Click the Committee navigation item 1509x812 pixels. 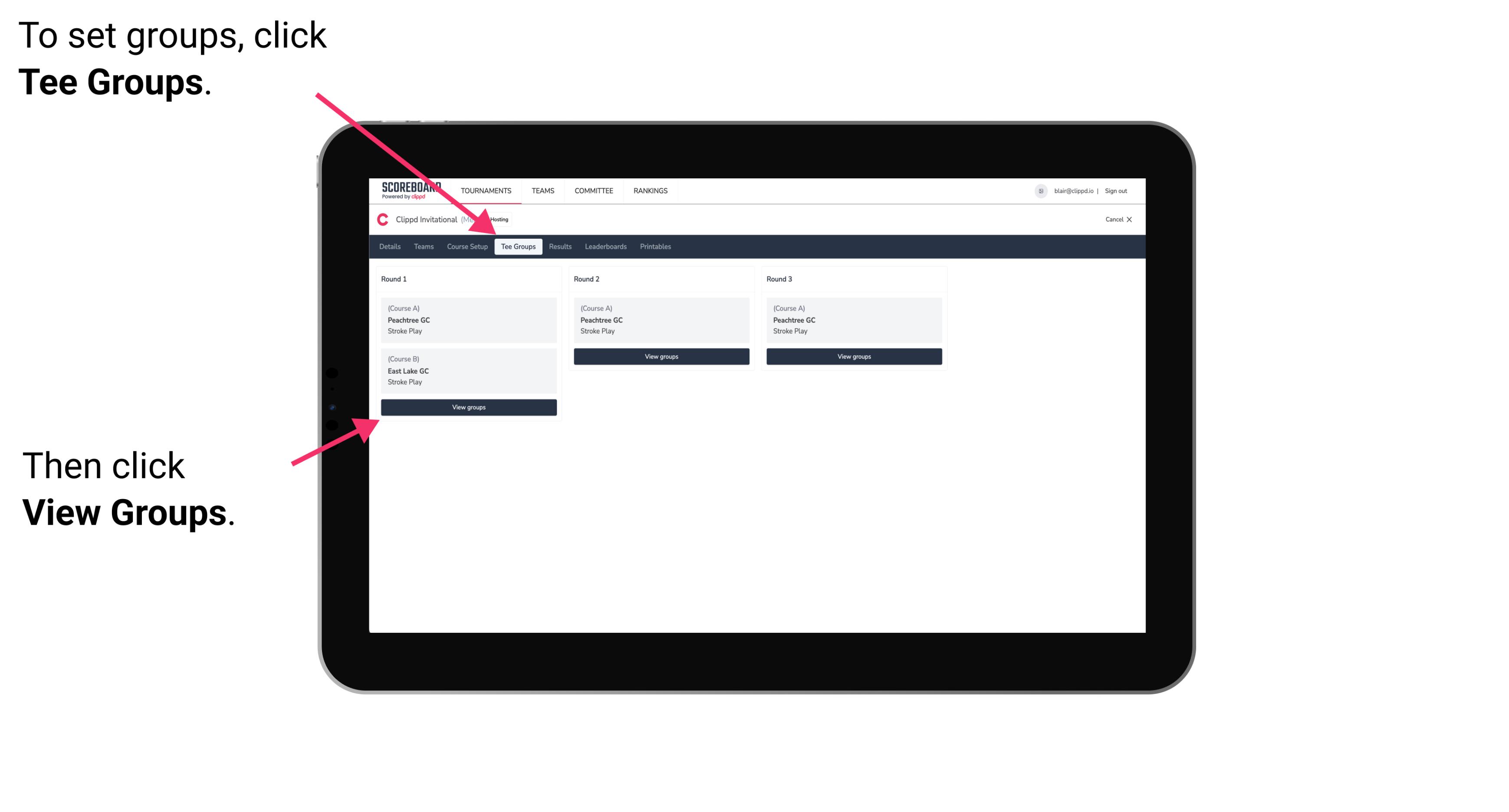click(x=591, y=190)
